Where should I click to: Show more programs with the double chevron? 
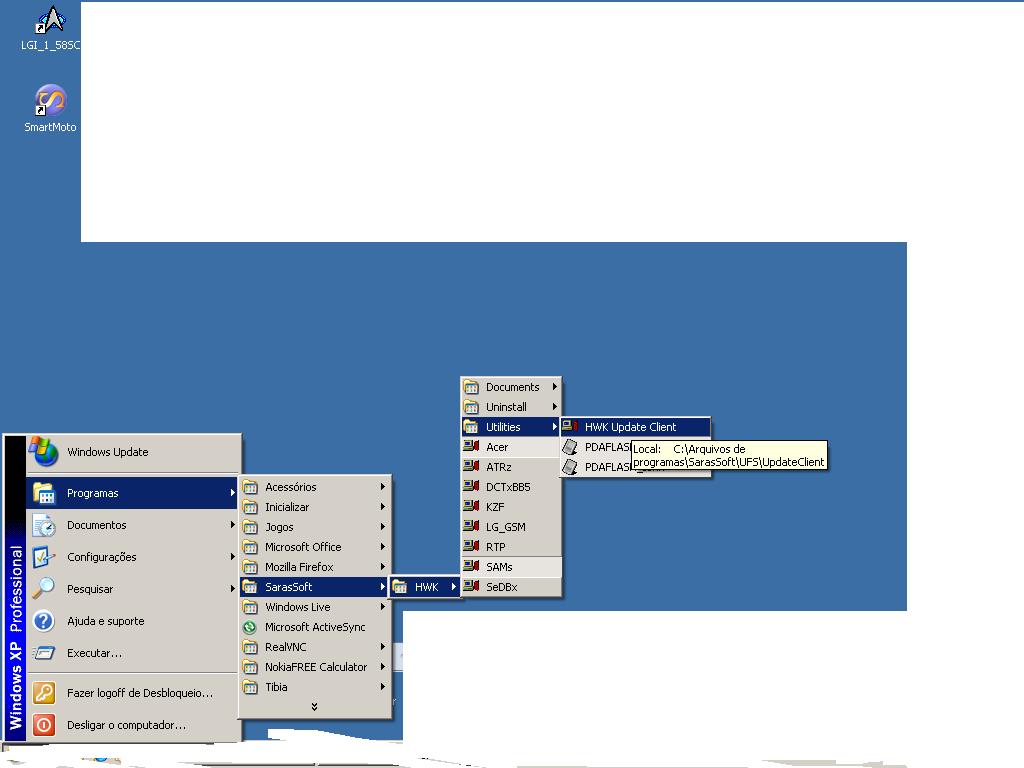pyautogui.click(x=315, y=707)
